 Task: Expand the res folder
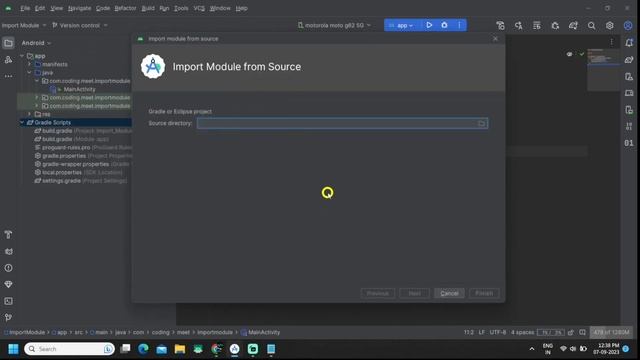pos(29,114)
